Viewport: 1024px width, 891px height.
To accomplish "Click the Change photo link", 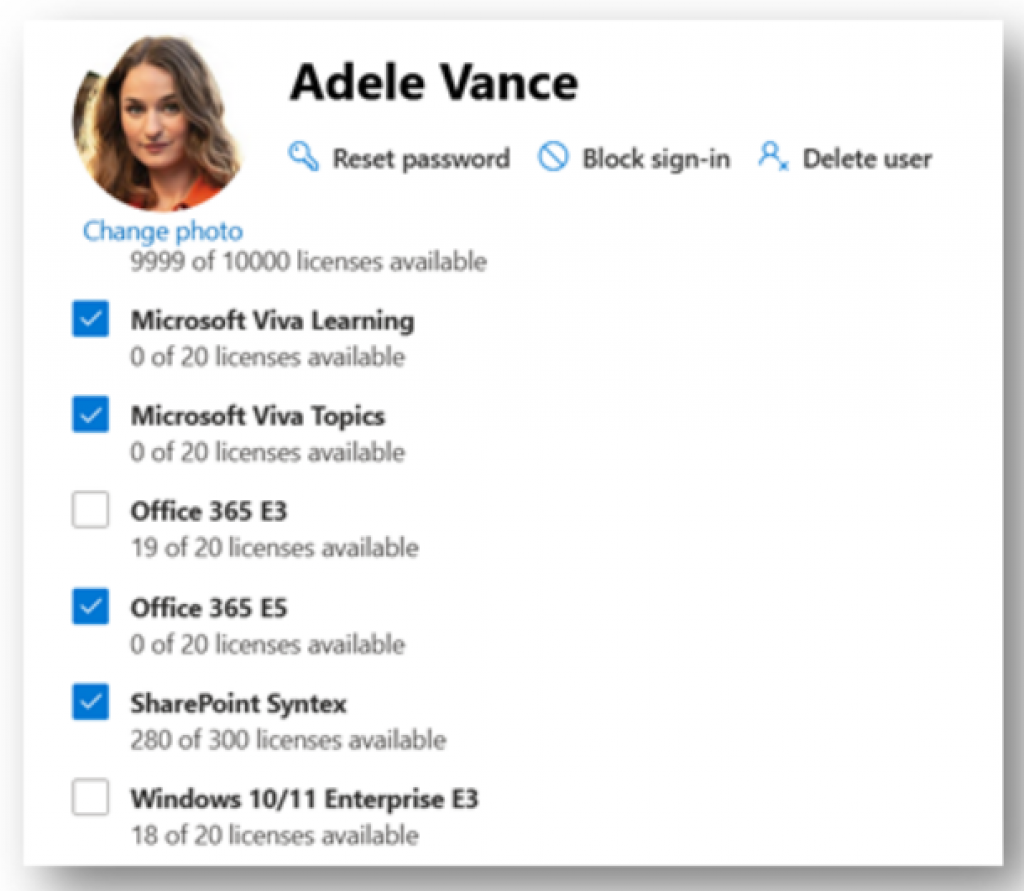I will 163,231.
